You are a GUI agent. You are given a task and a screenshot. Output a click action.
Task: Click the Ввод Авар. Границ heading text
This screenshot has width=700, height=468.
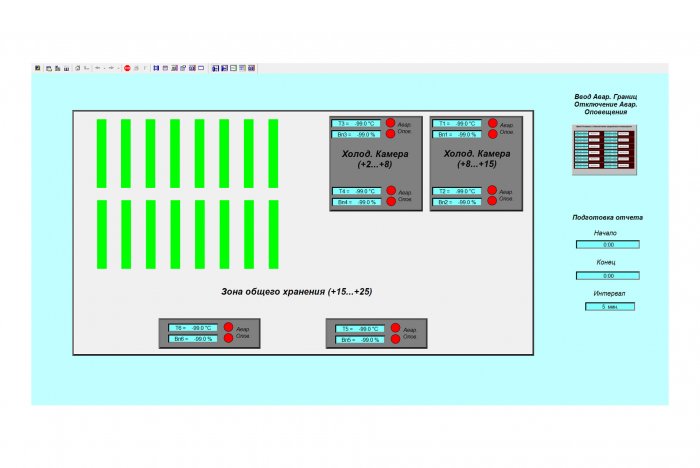click(606, 96)
